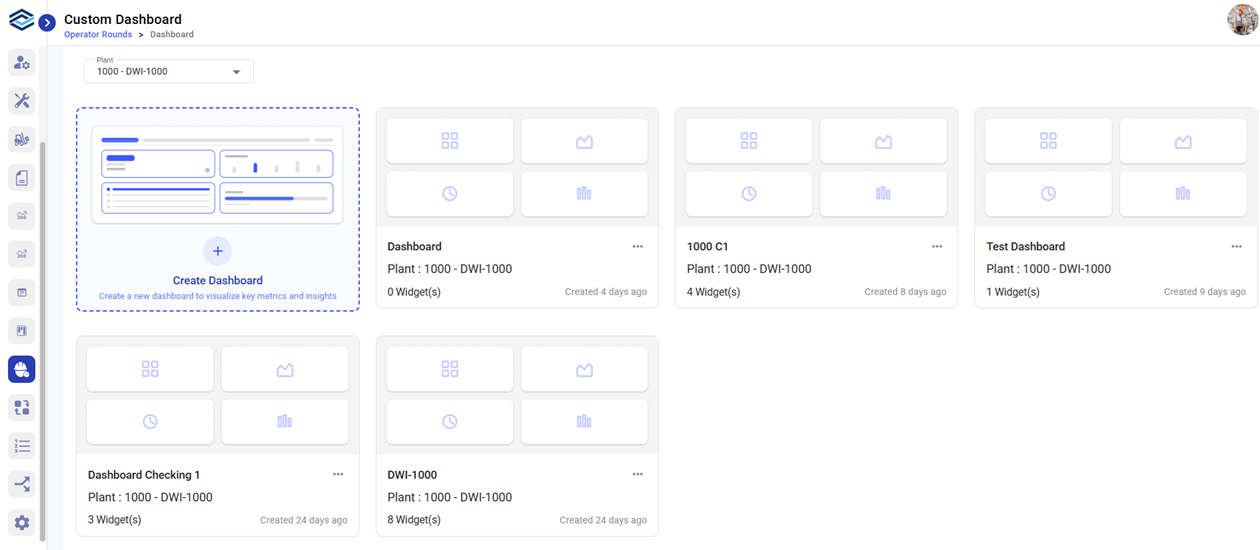Expand the sidebar with the arrow button
The image size is (1260, 550).
(46, 22)
